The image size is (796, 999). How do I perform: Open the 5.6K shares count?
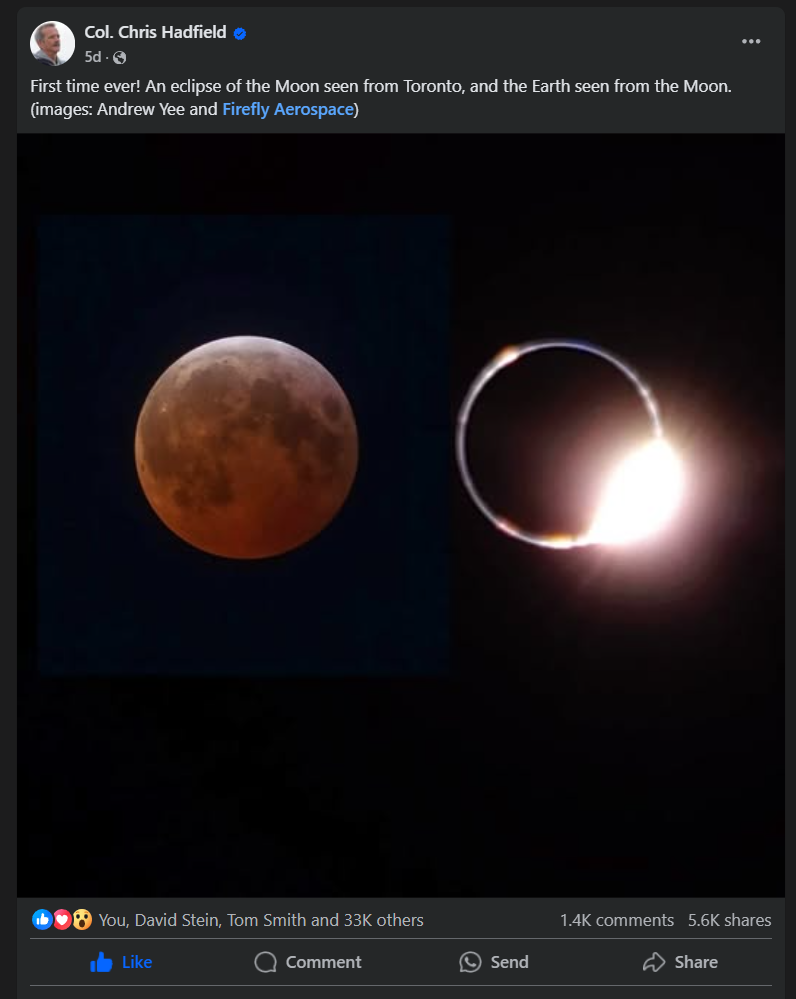(x=729, y=920)
